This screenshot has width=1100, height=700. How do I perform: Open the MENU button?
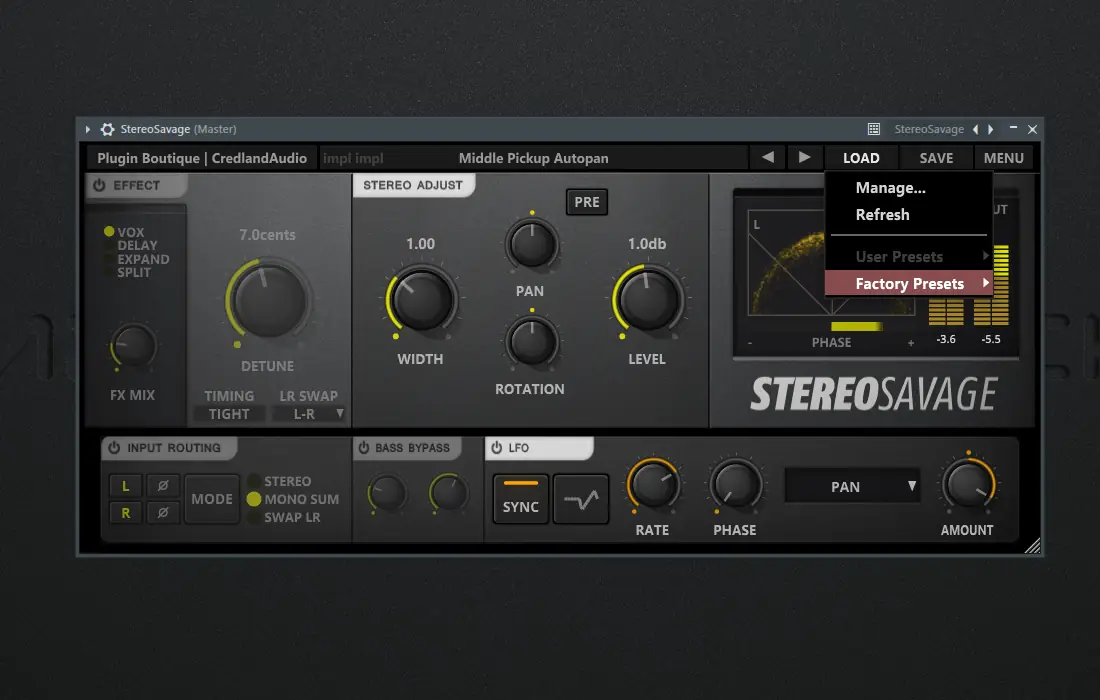(1003, 158)
